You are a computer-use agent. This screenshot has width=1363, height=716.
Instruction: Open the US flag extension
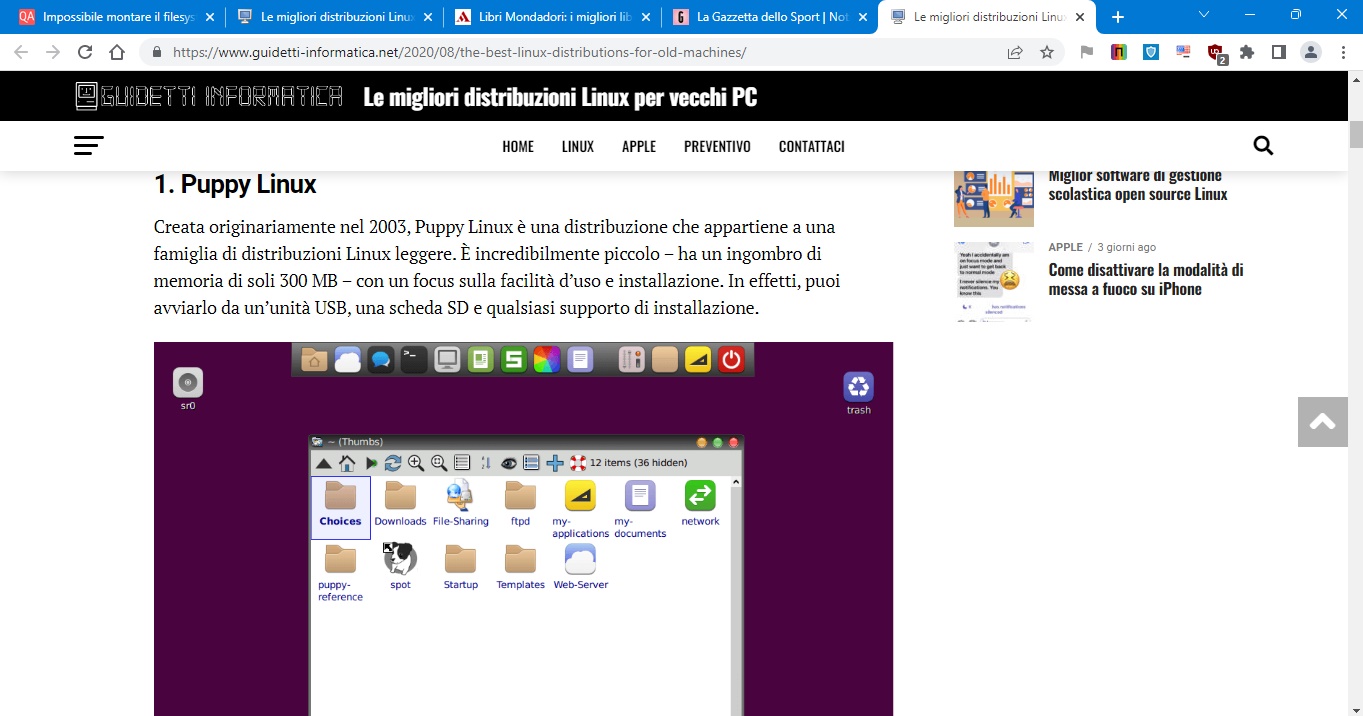1183,53
